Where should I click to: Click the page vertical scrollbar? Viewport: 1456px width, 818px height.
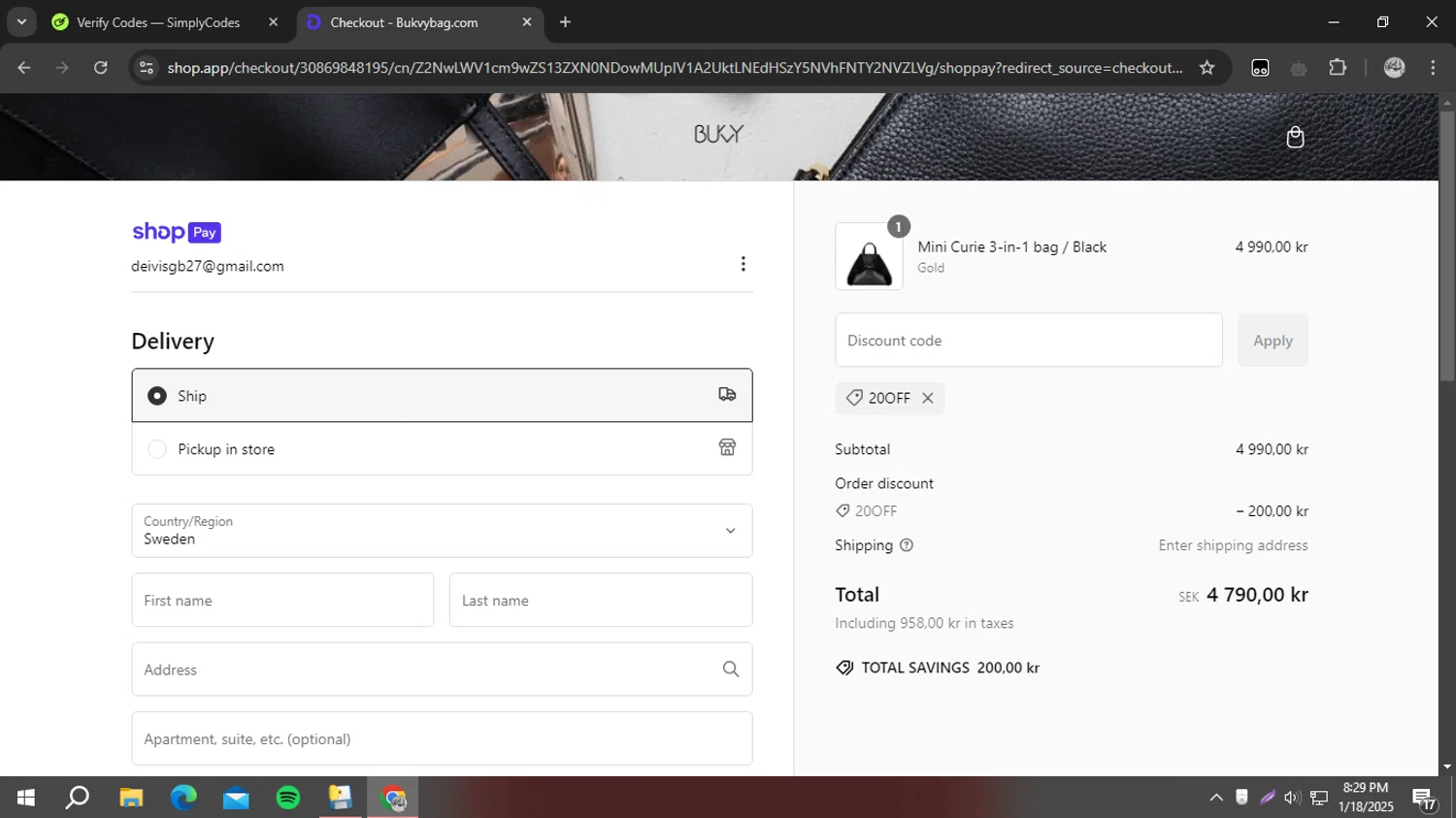[x=1447, y=245]
